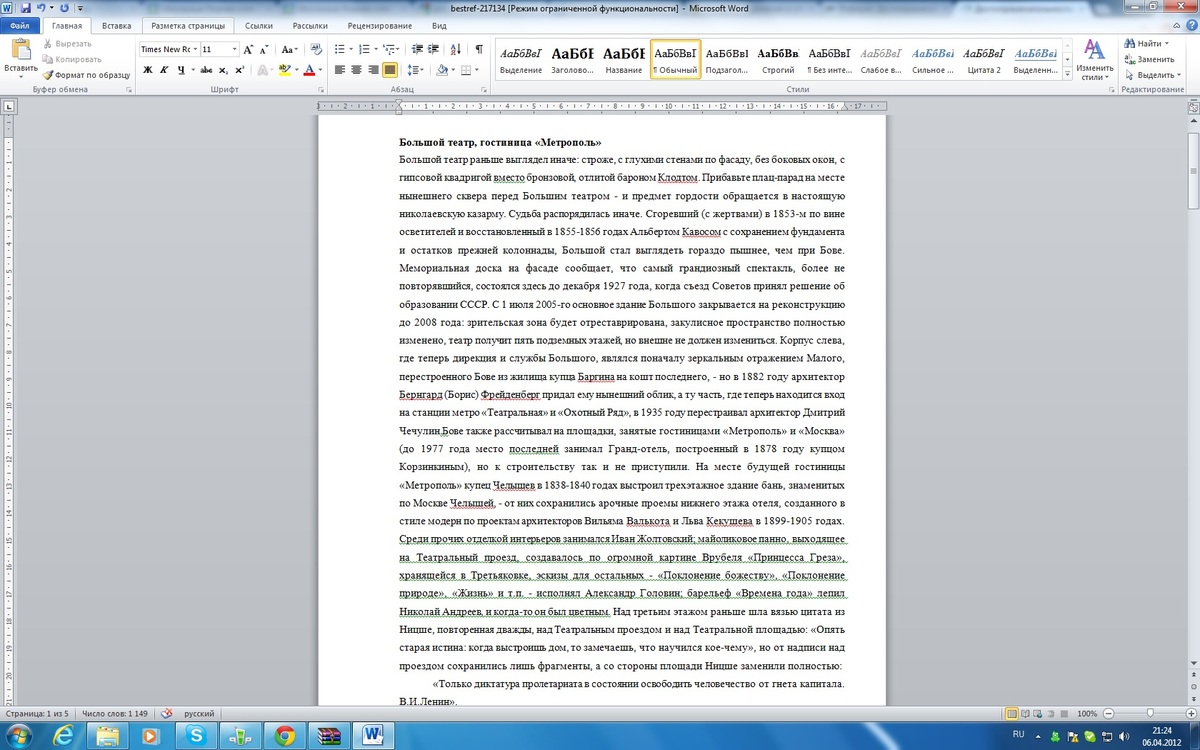The image size is (1200, 750).
Task: Click the spell check icon in status bar
Action: [167, 713]
